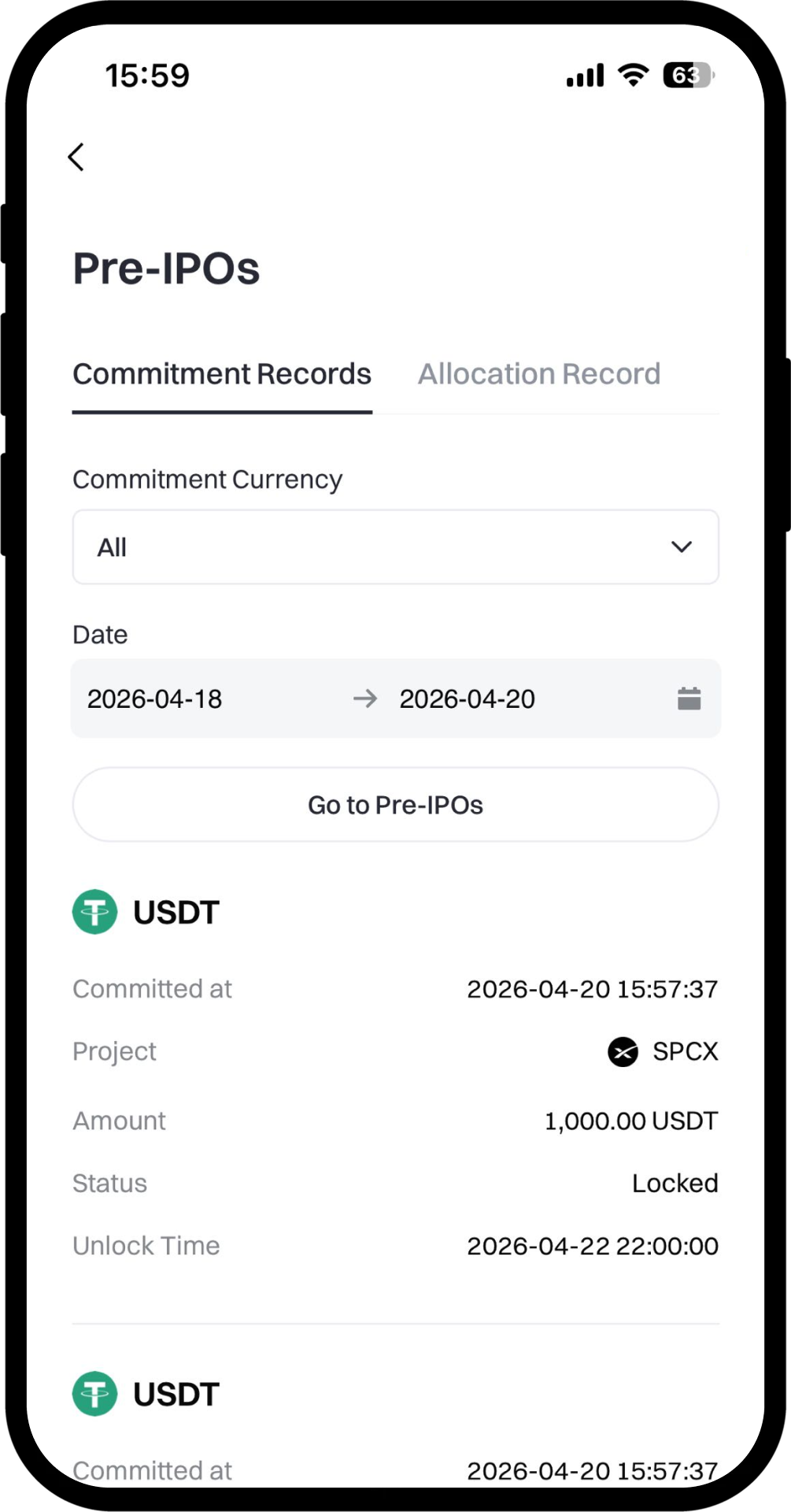Switch to Allocation Record tab

coord(539,374)
